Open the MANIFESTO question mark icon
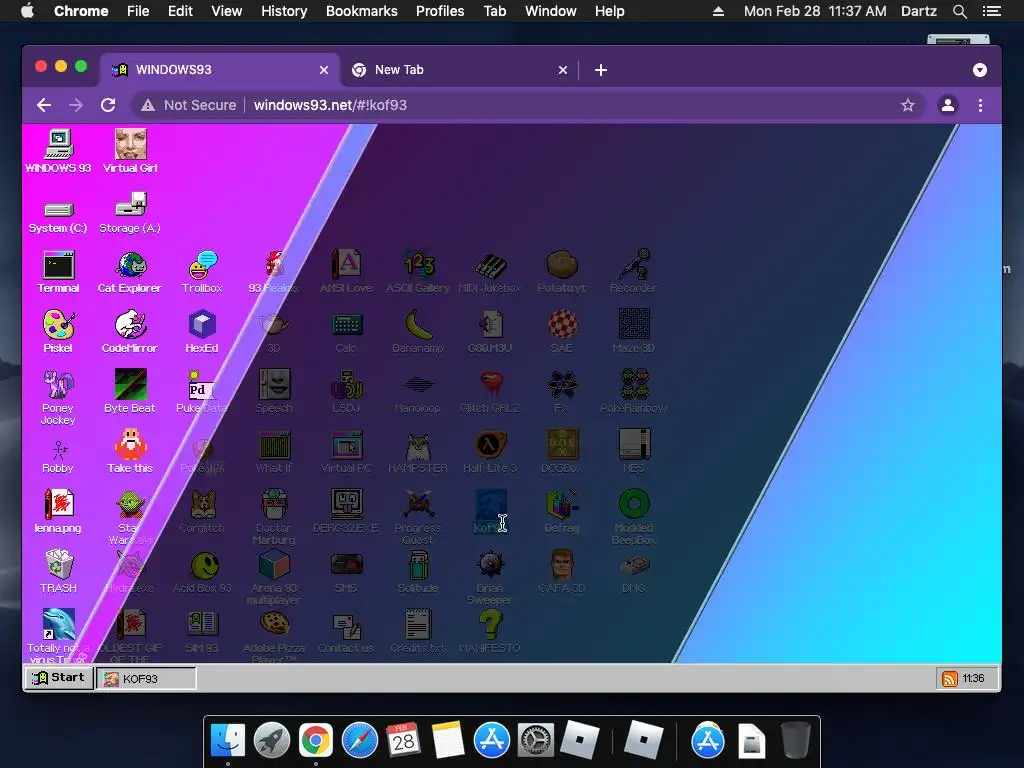The width and height of the screenshot is (1024, 768). pos(490,632)
